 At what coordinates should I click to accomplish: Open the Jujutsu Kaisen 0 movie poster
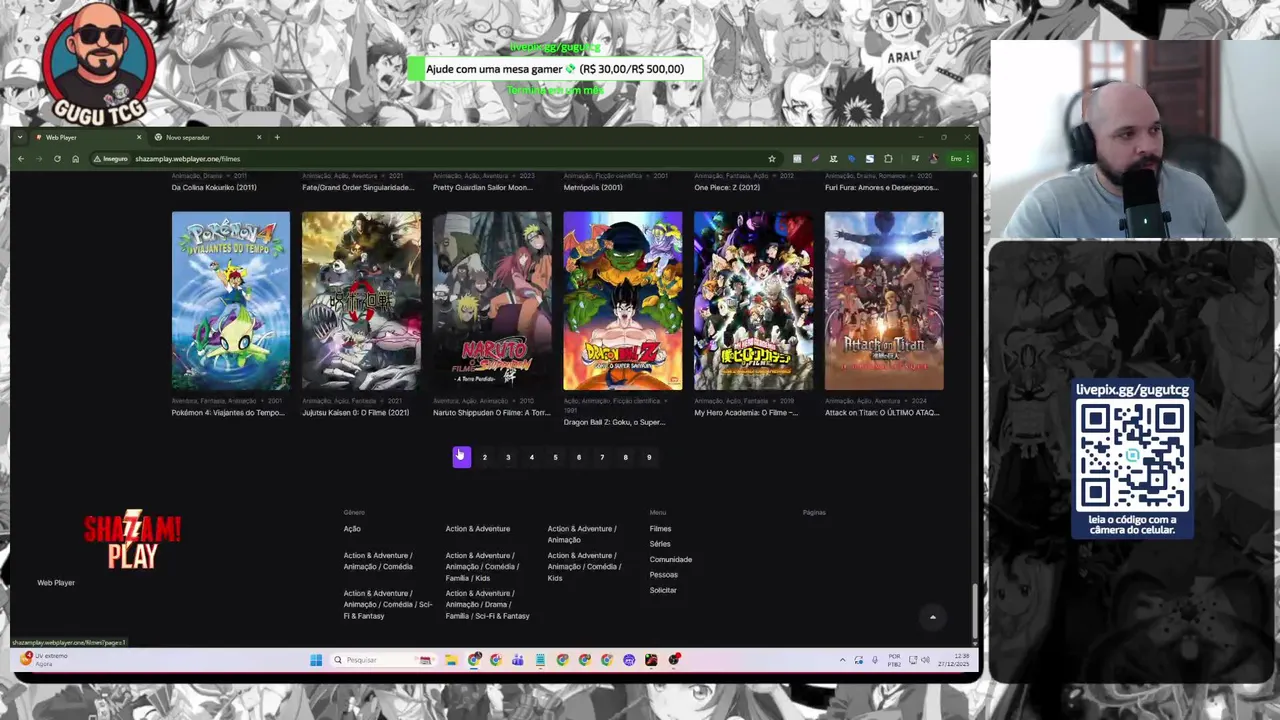361,301
